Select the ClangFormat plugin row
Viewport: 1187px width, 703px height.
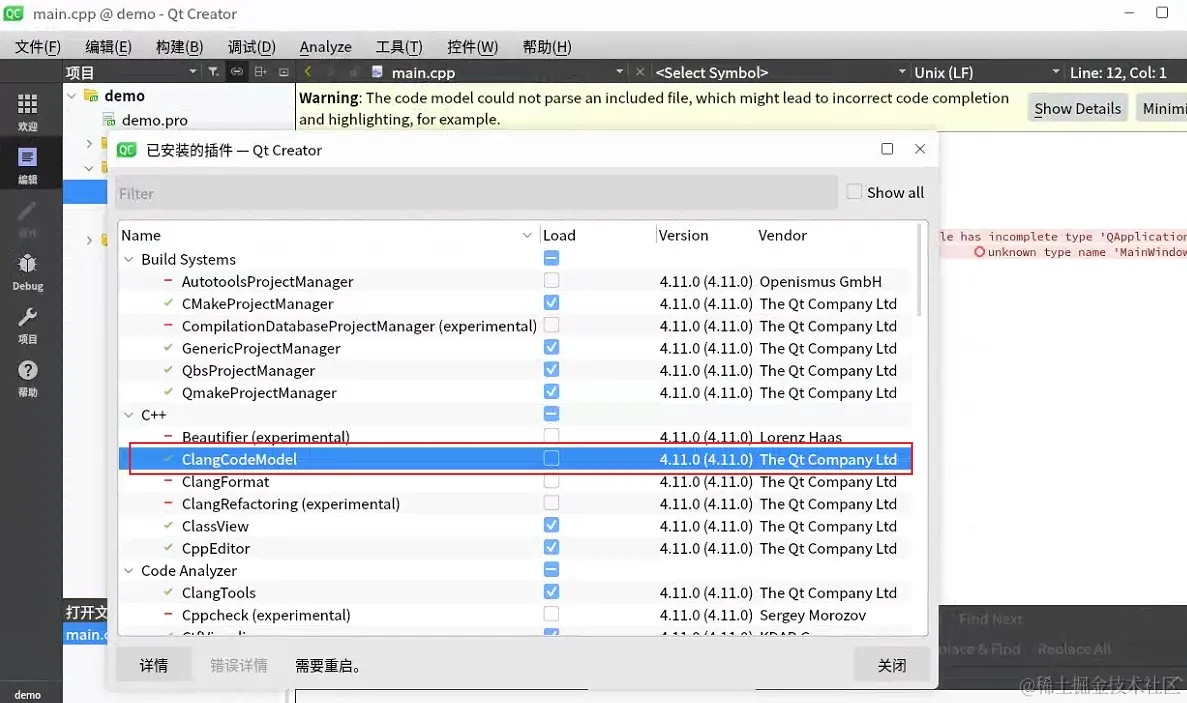pyautogui.click(x=516, y=481)
